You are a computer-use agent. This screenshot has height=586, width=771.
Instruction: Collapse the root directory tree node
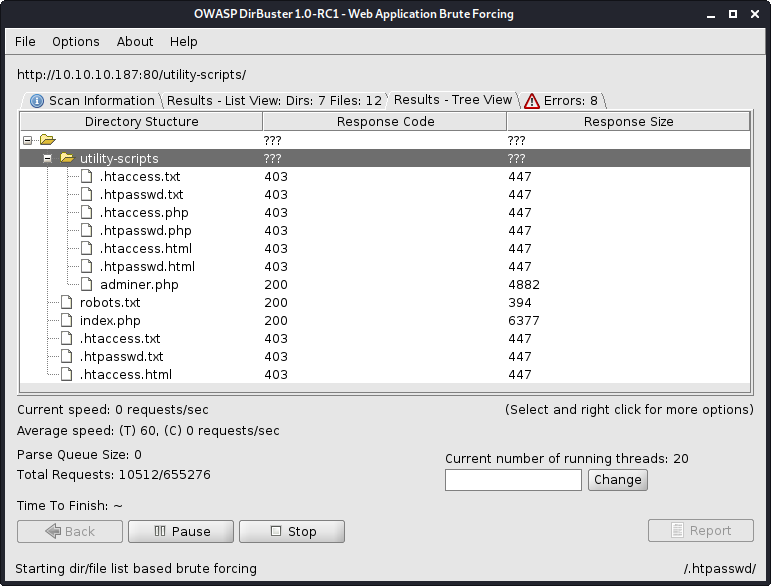pyautogui.click(x=27, y=141)
